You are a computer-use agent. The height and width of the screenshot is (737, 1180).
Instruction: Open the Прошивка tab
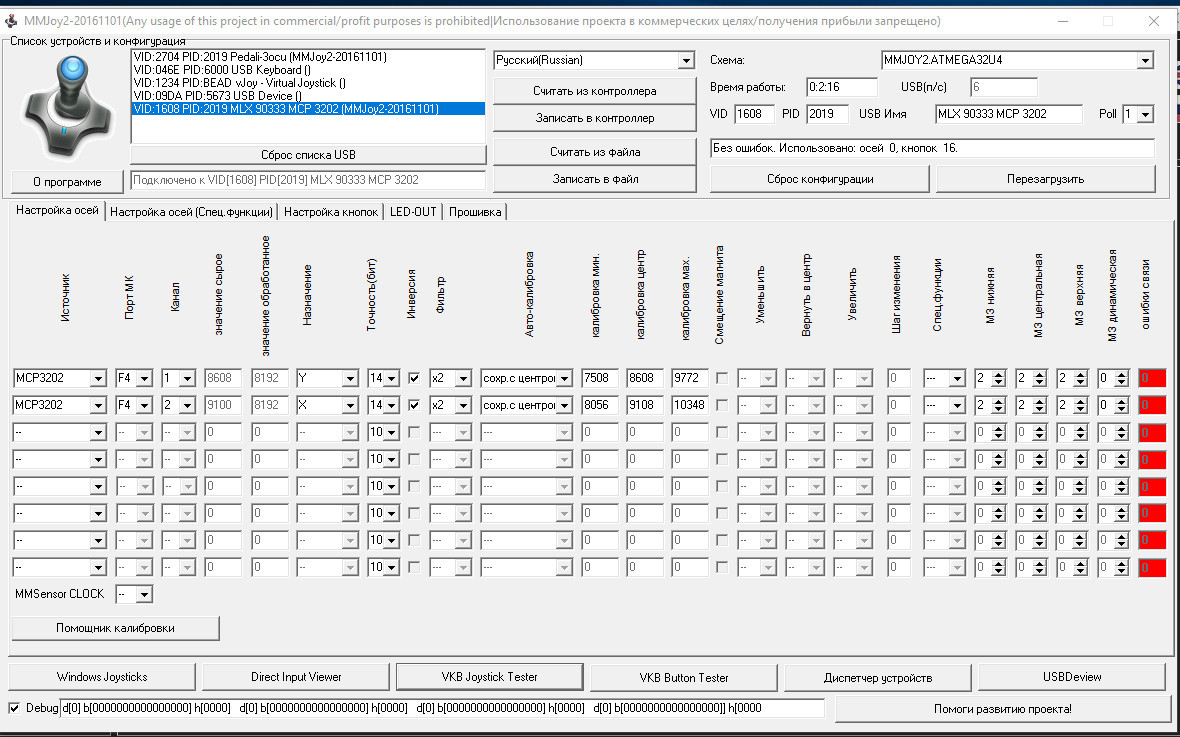pos(475,212)
